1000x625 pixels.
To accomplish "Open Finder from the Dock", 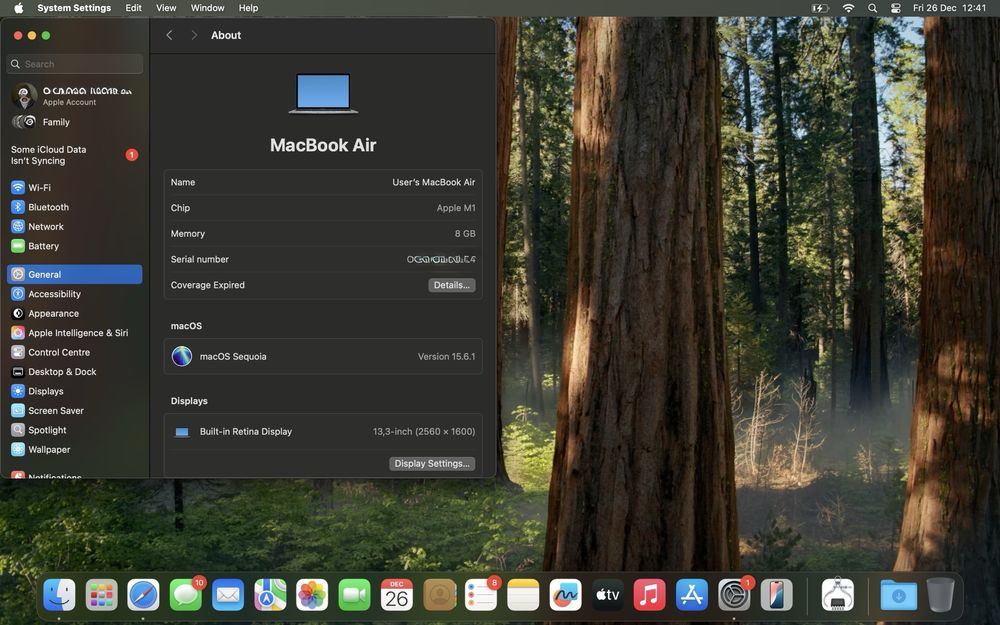I will [x=59, y=595].
